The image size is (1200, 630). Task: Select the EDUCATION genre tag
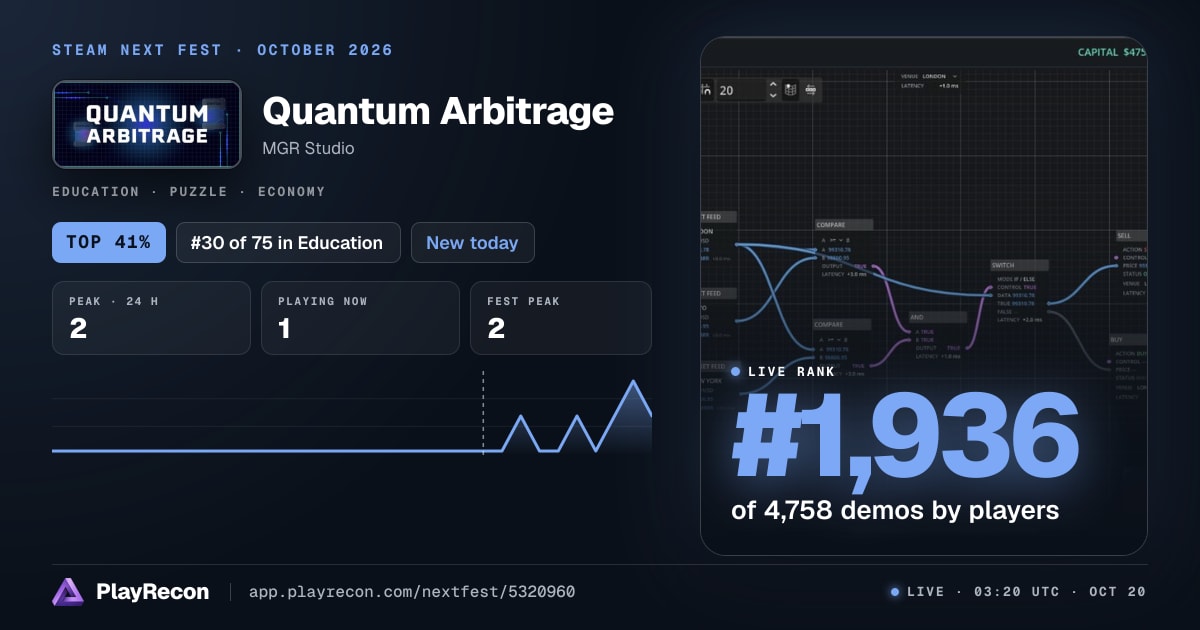coord(96,191)
